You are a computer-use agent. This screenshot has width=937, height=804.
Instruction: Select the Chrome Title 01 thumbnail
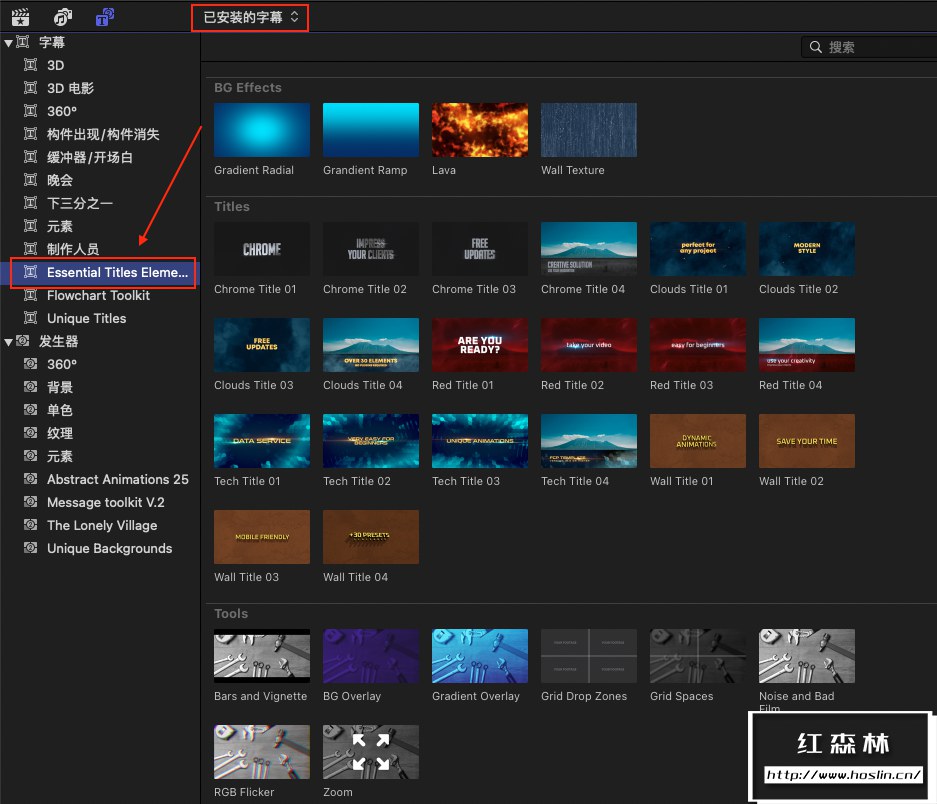point(261,249)
